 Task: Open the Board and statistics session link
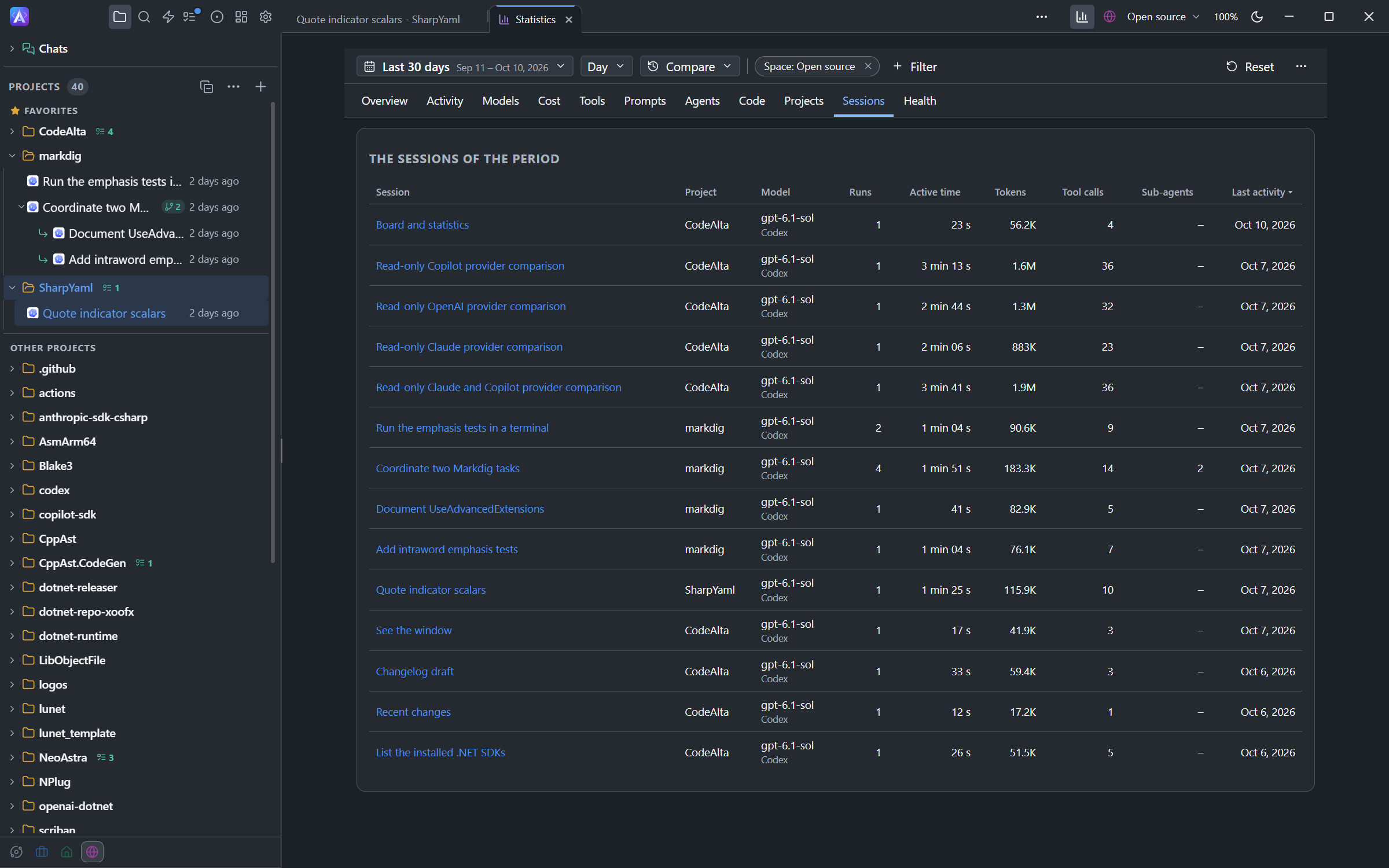pos(422,225)
